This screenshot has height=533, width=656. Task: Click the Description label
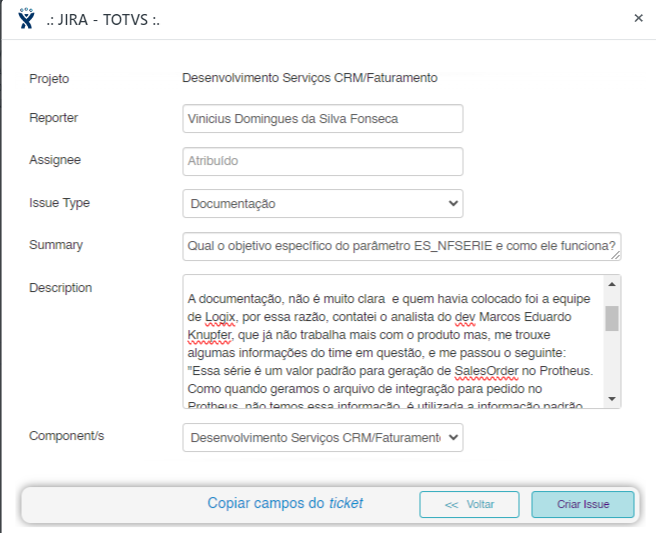pyautogui.click(x=61, y=288)
